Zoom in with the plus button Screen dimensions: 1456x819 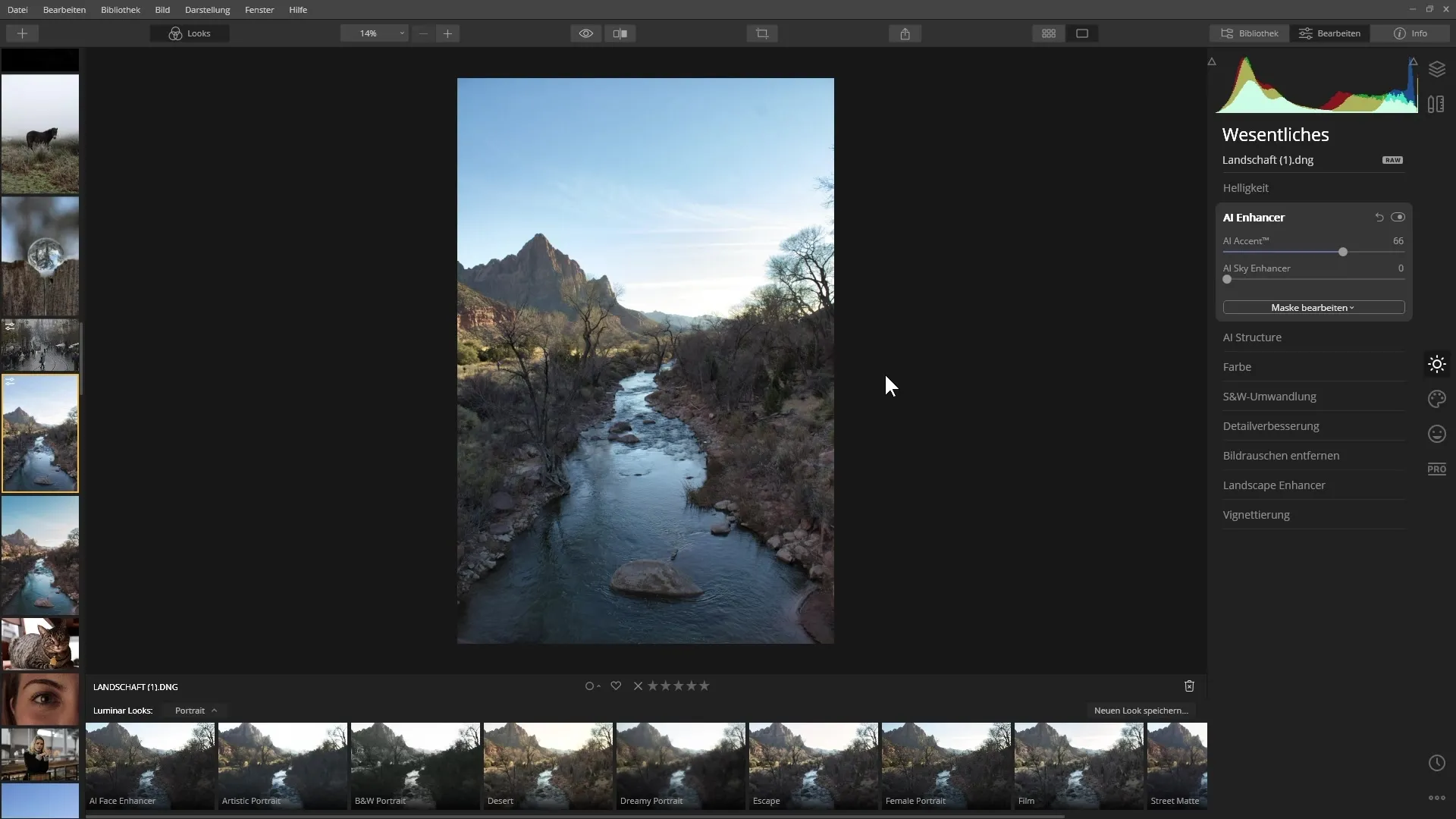tap(447, 33)
